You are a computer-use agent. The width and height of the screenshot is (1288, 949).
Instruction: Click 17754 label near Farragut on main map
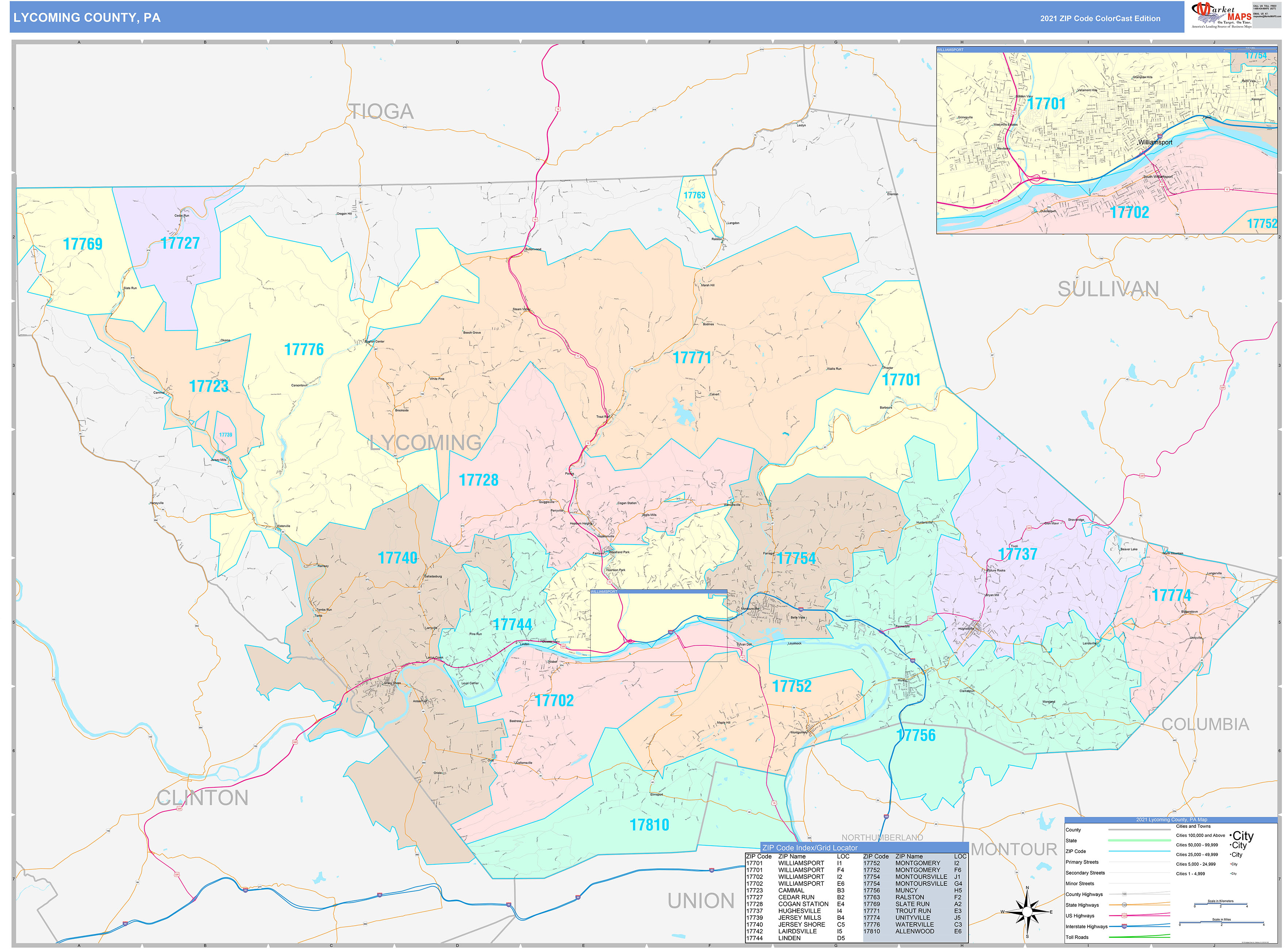click(796, 558)
